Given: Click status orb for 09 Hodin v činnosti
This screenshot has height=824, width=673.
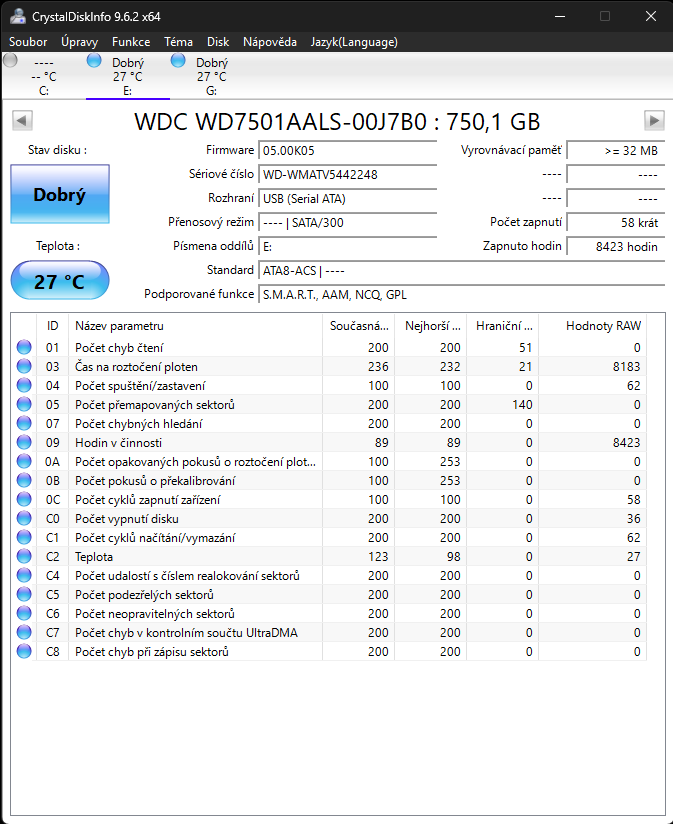Looking at the screenshot, I should click(24, 442).
